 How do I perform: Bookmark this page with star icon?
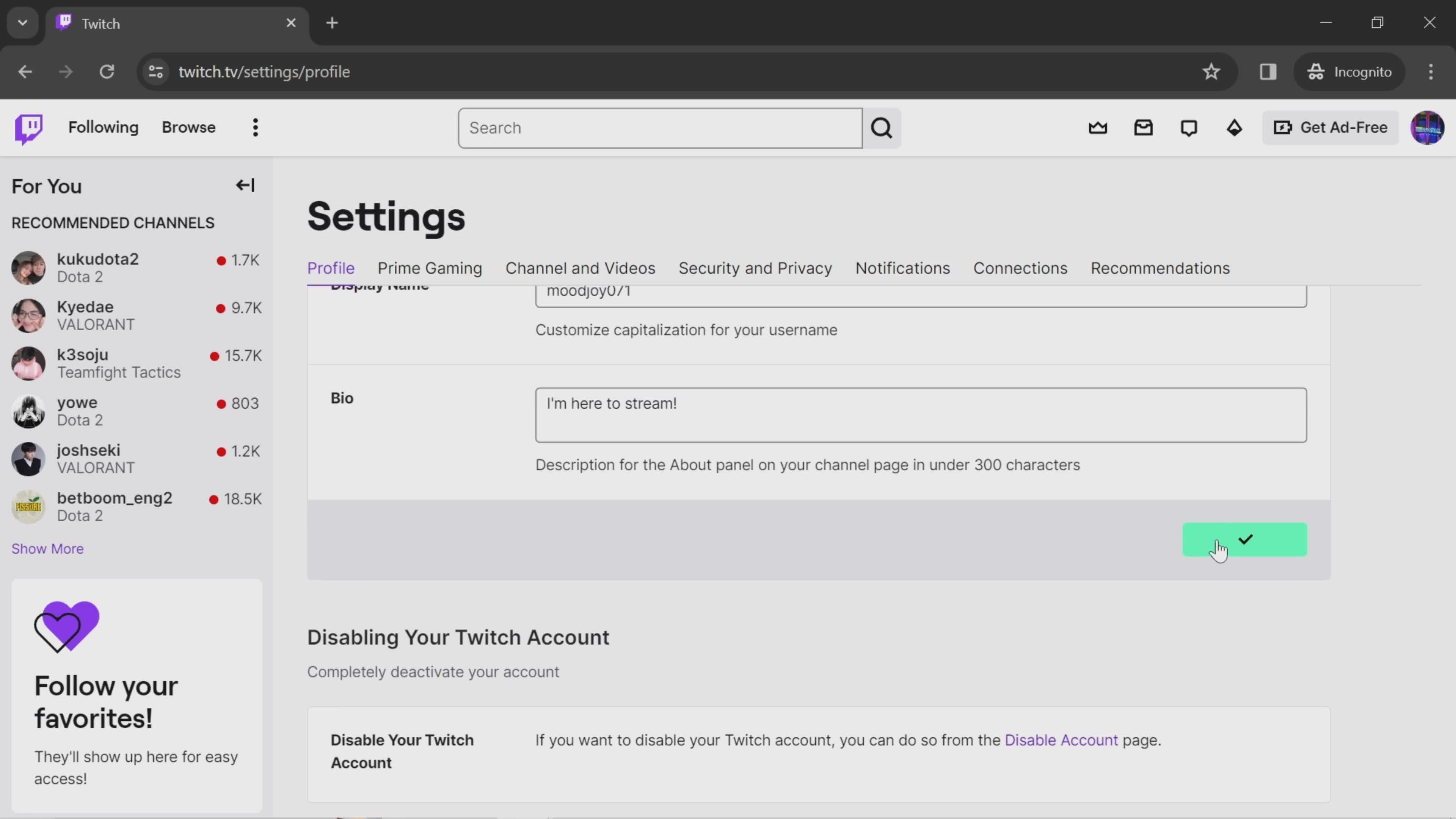(1211, 72)
